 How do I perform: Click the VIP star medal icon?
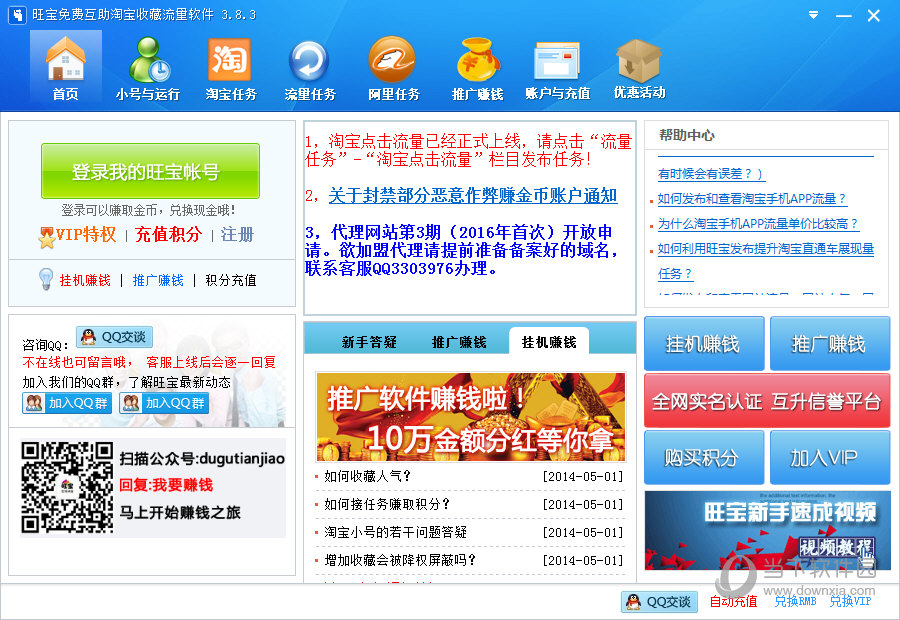[x=46, y=236]
